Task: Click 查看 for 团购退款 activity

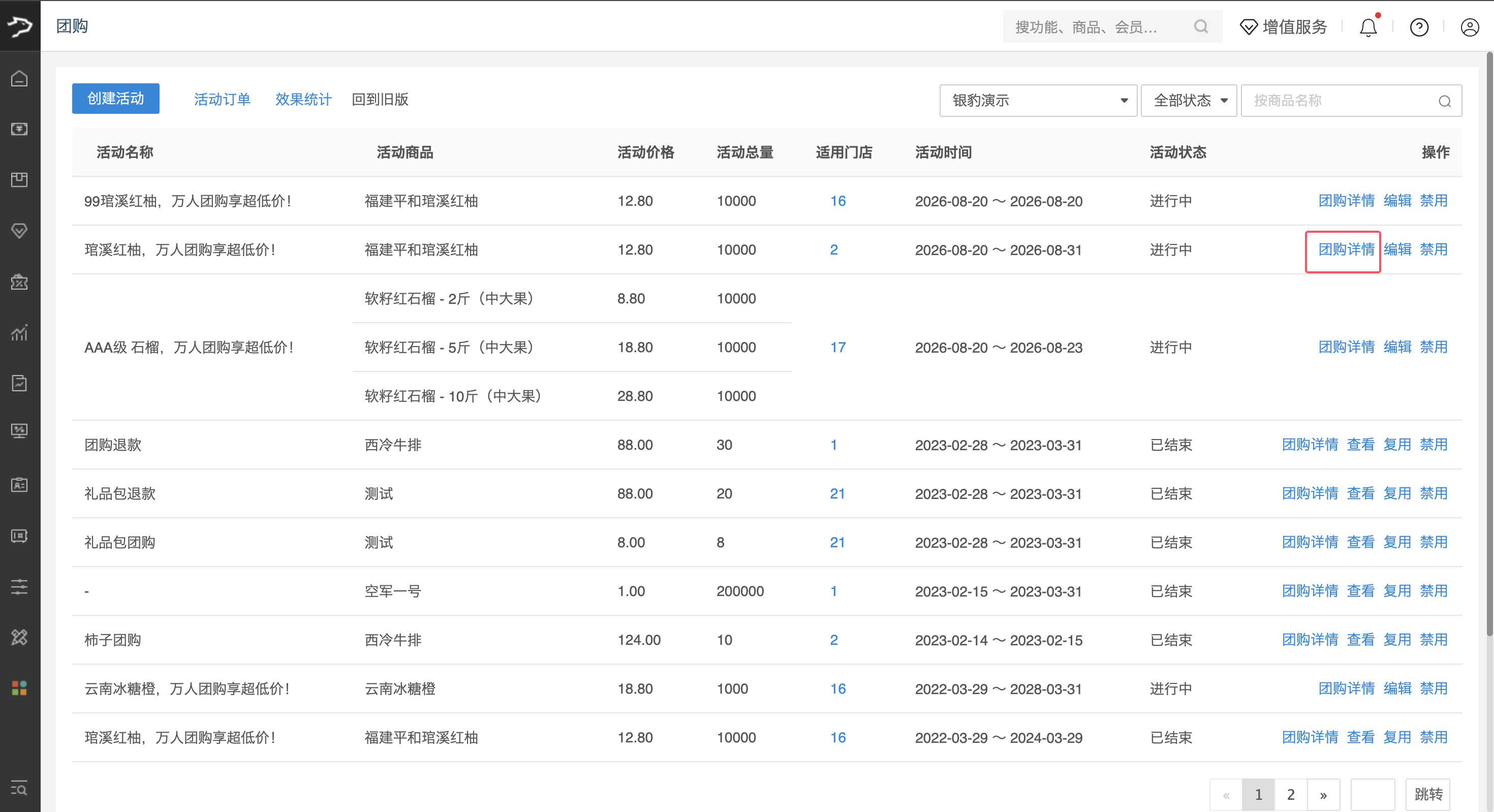Action: 1361,444
